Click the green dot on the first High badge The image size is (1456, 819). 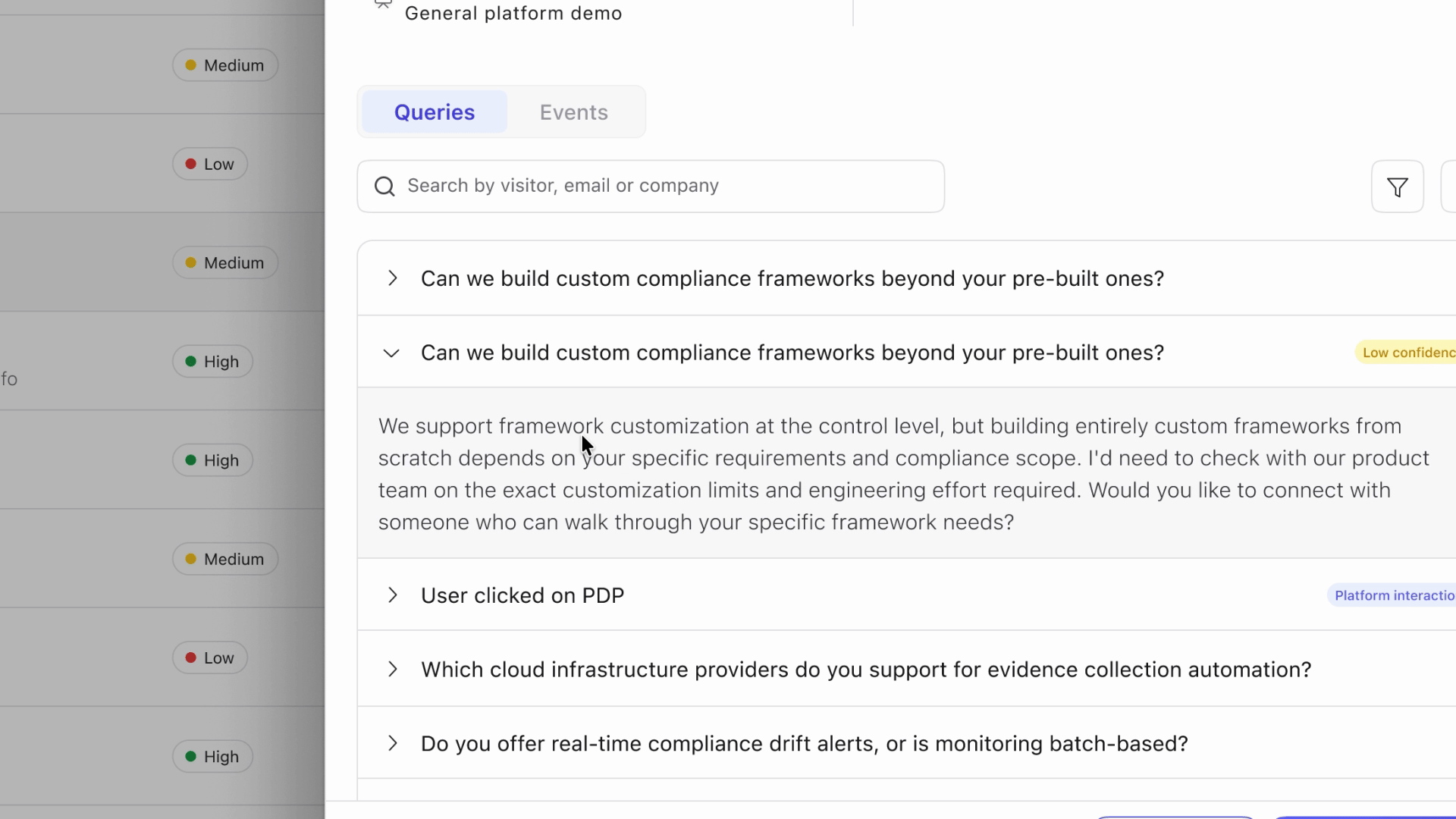click(191, 362)
